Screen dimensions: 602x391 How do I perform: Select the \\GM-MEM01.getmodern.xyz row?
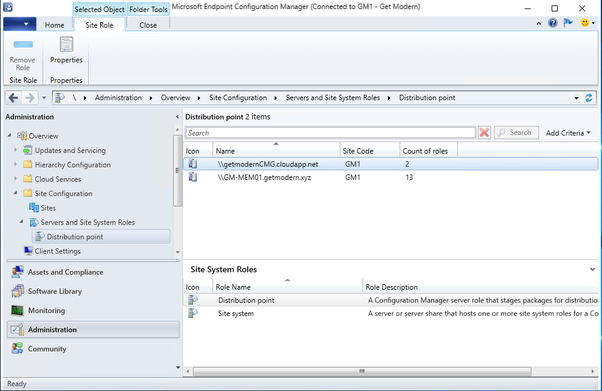click(x=391, y=177)
